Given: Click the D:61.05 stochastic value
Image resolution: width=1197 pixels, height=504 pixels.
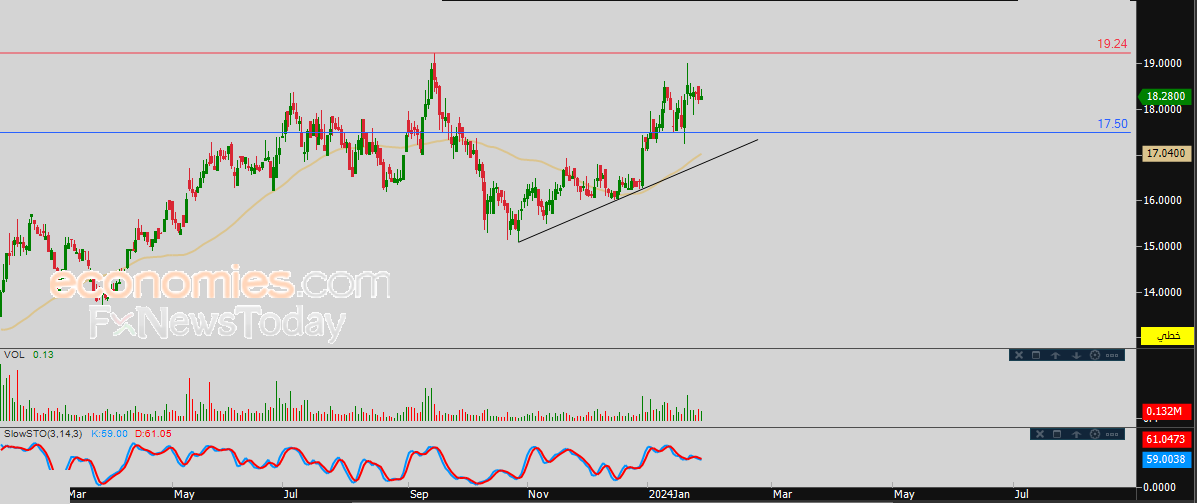Looking at the screenshot, I should 153,434.
